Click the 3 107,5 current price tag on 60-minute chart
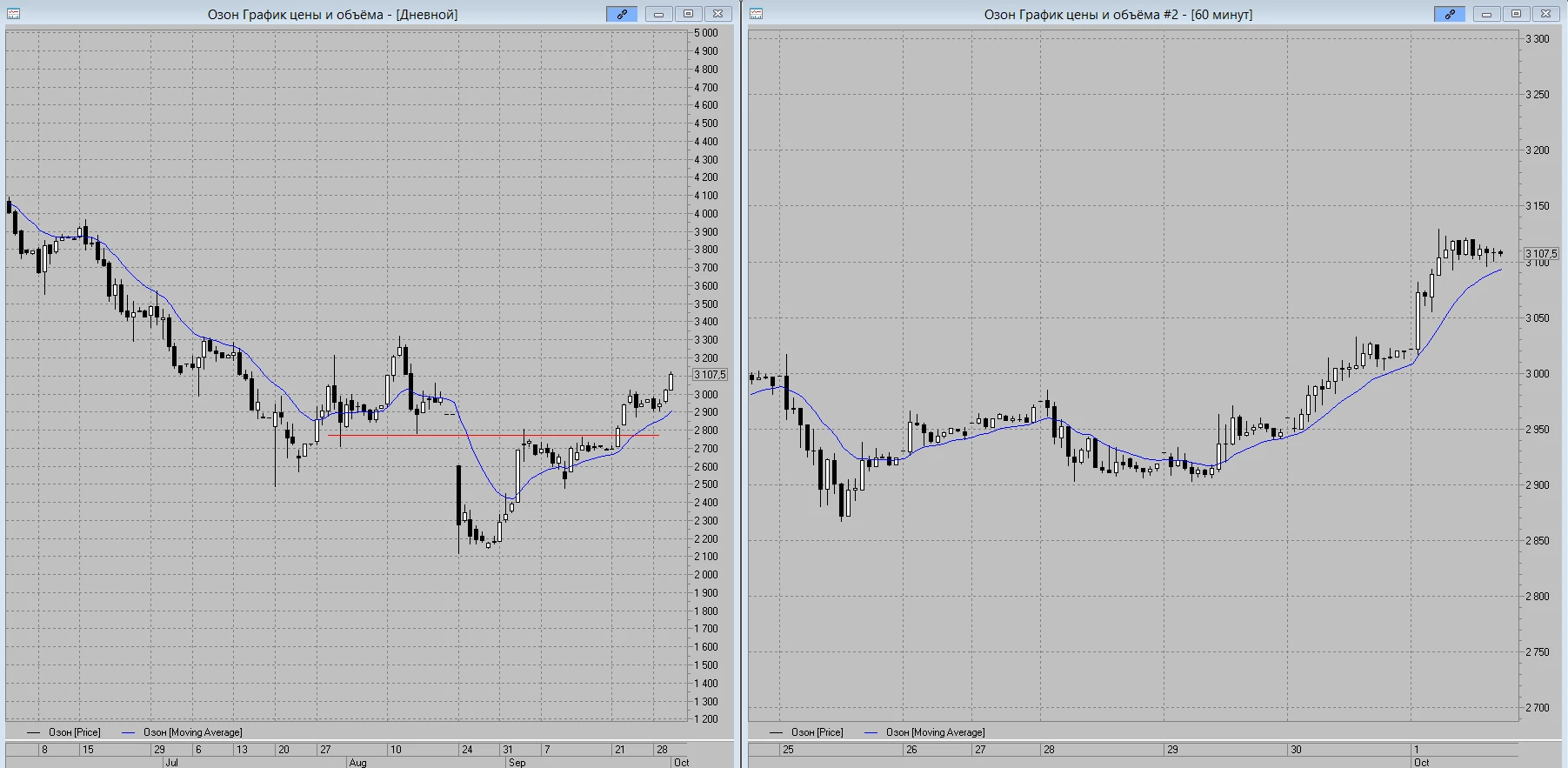 [1542, 254]
